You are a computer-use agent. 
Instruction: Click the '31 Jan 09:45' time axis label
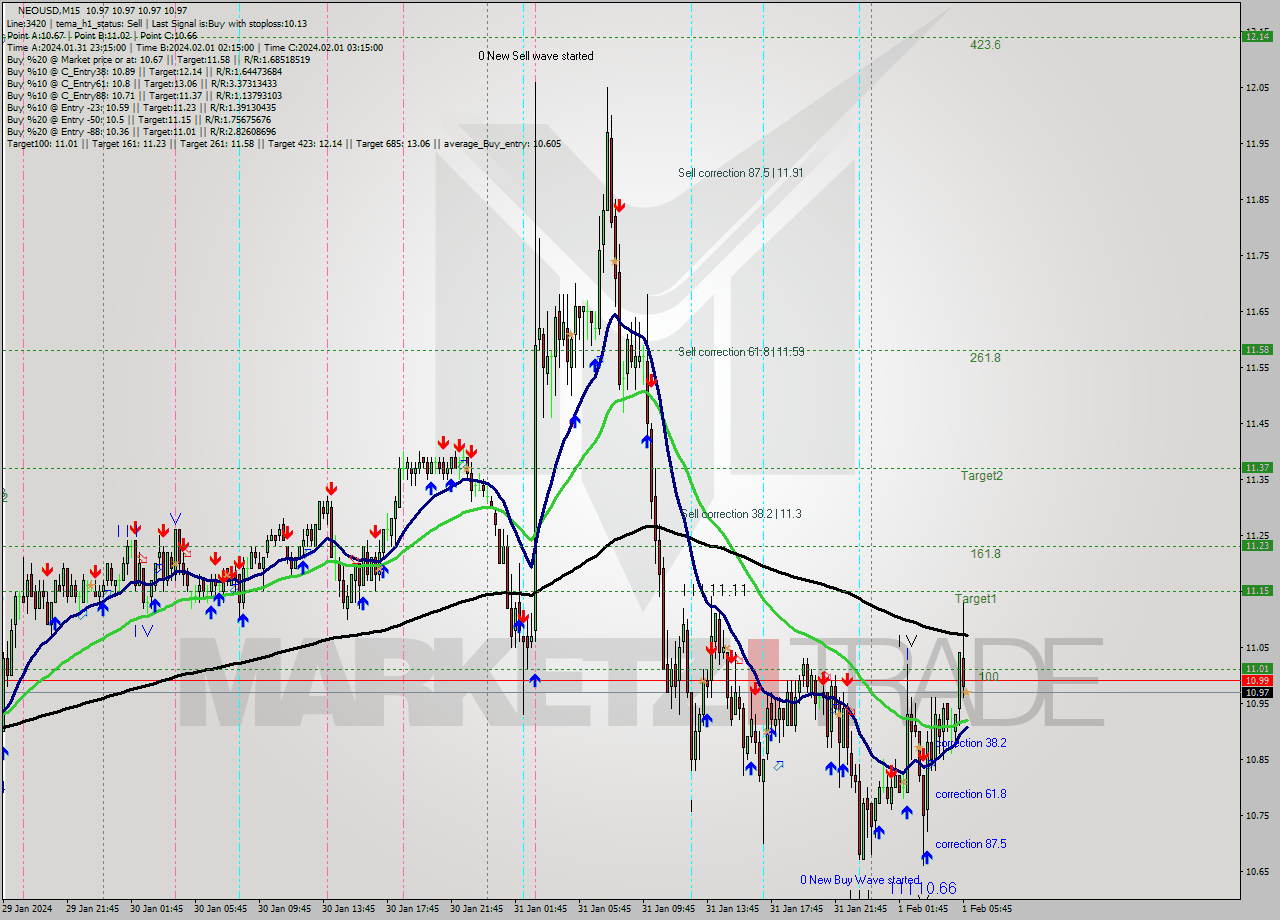pos(669,908)
